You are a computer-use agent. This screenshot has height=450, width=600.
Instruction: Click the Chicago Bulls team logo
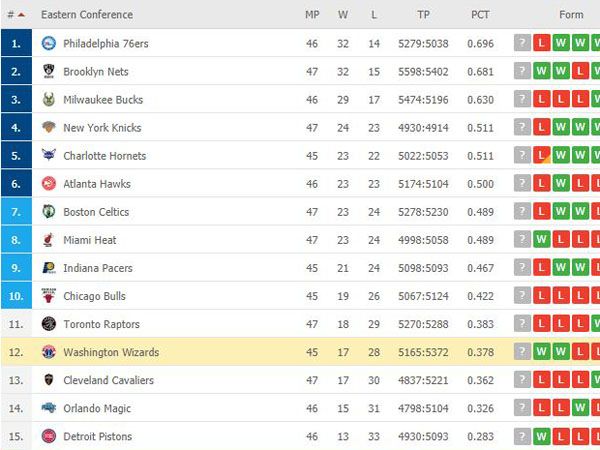click(x=49, y=296)
